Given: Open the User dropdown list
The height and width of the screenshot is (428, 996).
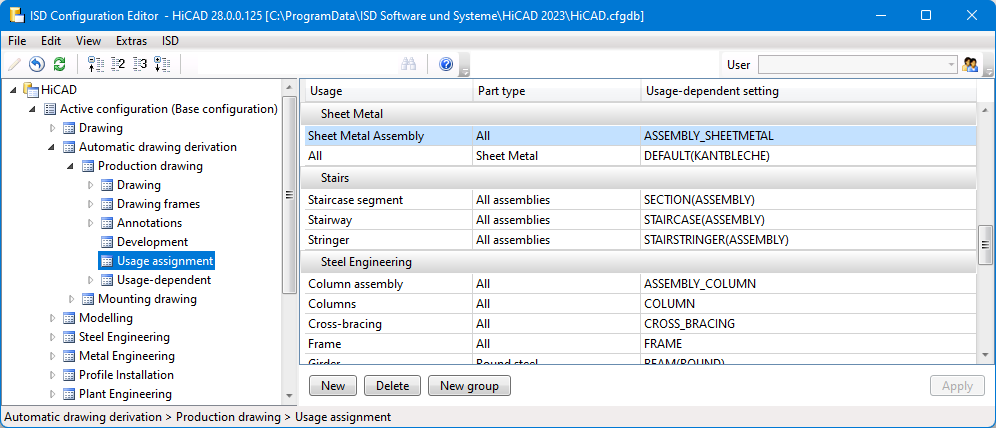Looking at the screenshot, I should (951, 65).
